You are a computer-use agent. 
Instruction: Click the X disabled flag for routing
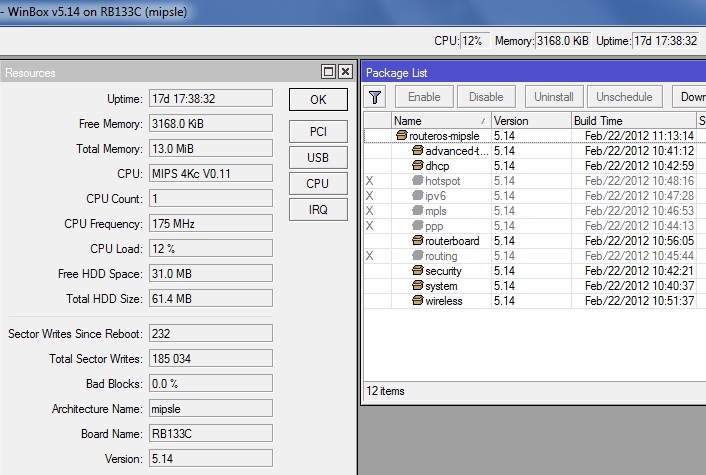[370, 256]
